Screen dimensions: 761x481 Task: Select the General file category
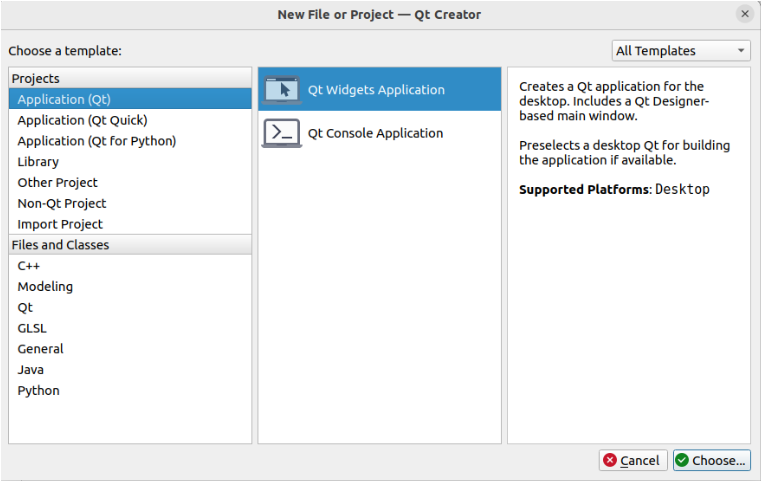pos(40,349)
